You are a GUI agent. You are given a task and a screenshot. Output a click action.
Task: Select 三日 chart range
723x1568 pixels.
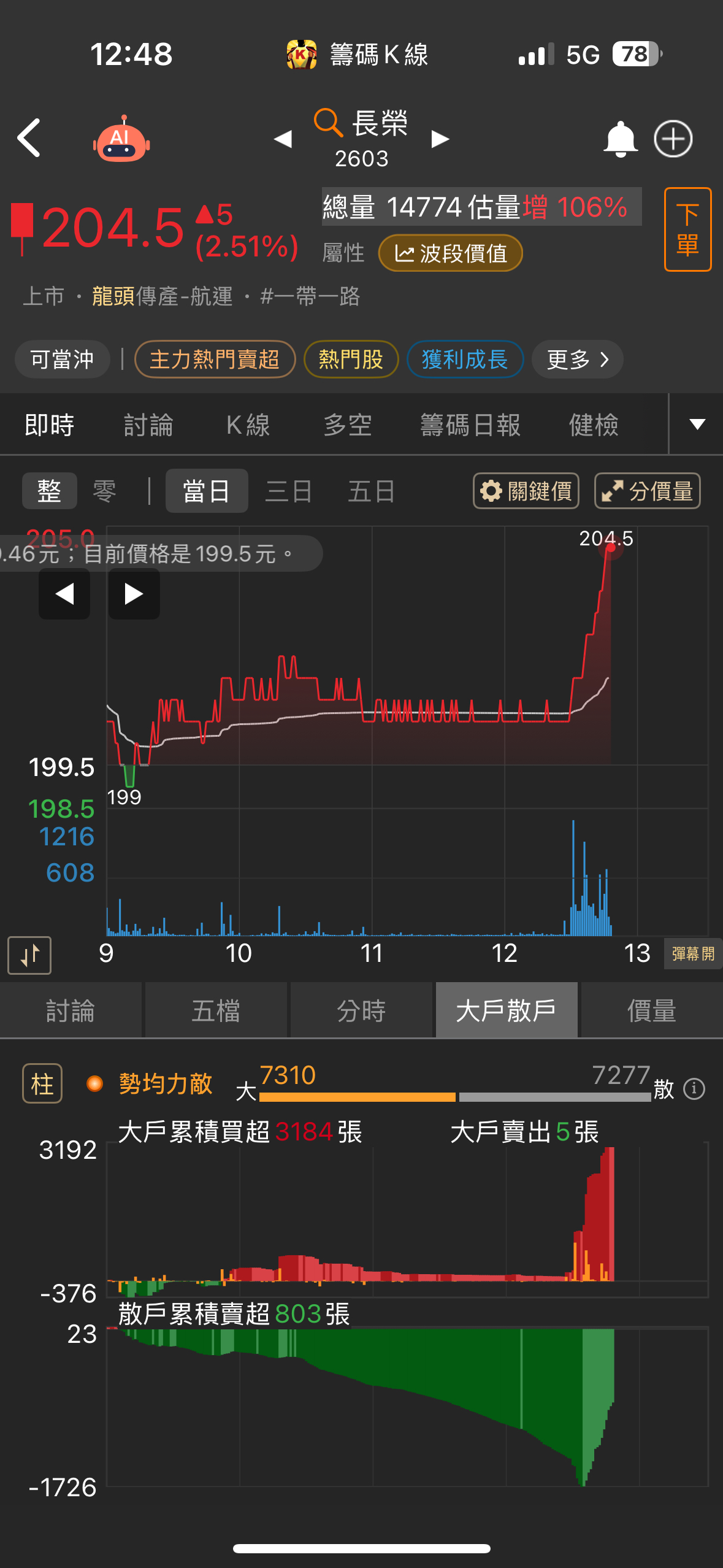(x=289, y=491)
